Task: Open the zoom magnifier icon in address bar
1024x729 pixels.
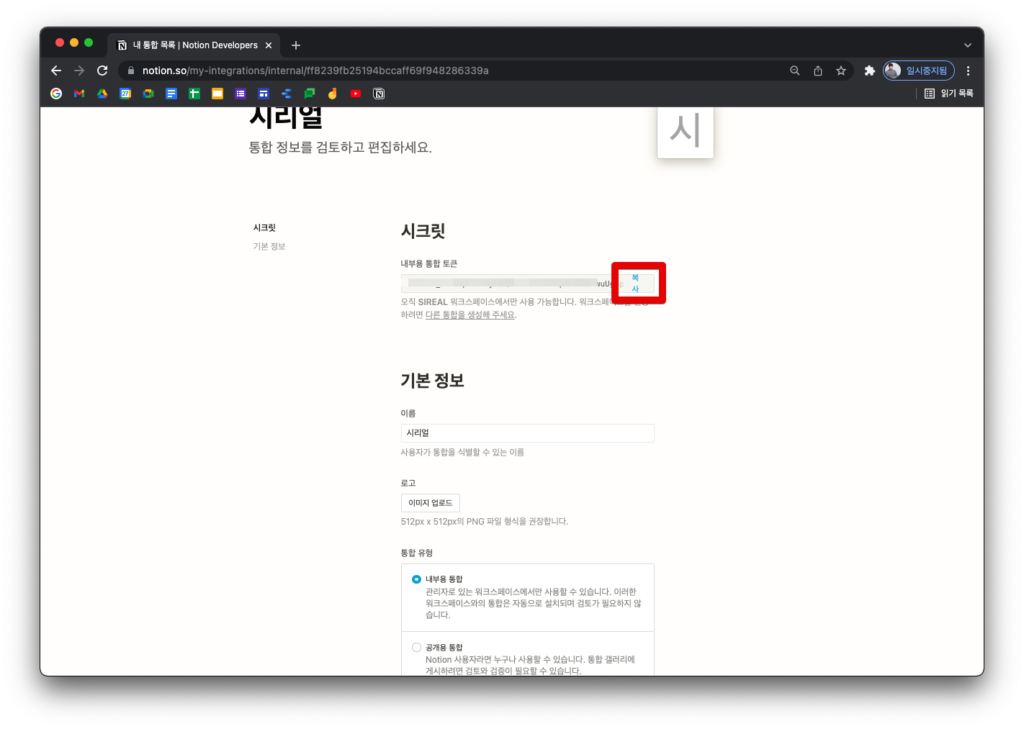Action: point(795,71)
